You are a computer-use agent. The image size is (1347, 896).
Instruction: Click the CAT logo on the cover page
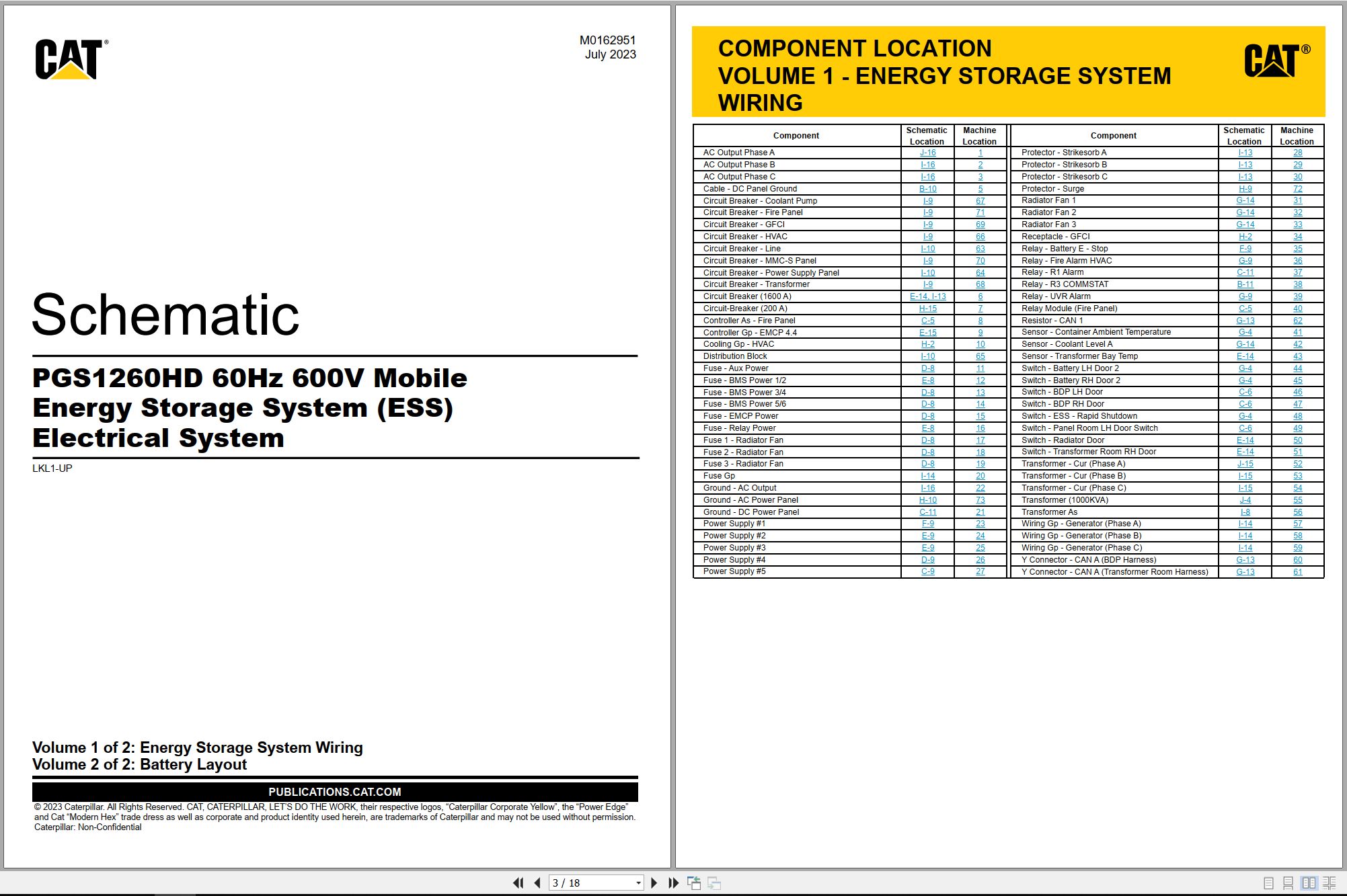(71, 59)
